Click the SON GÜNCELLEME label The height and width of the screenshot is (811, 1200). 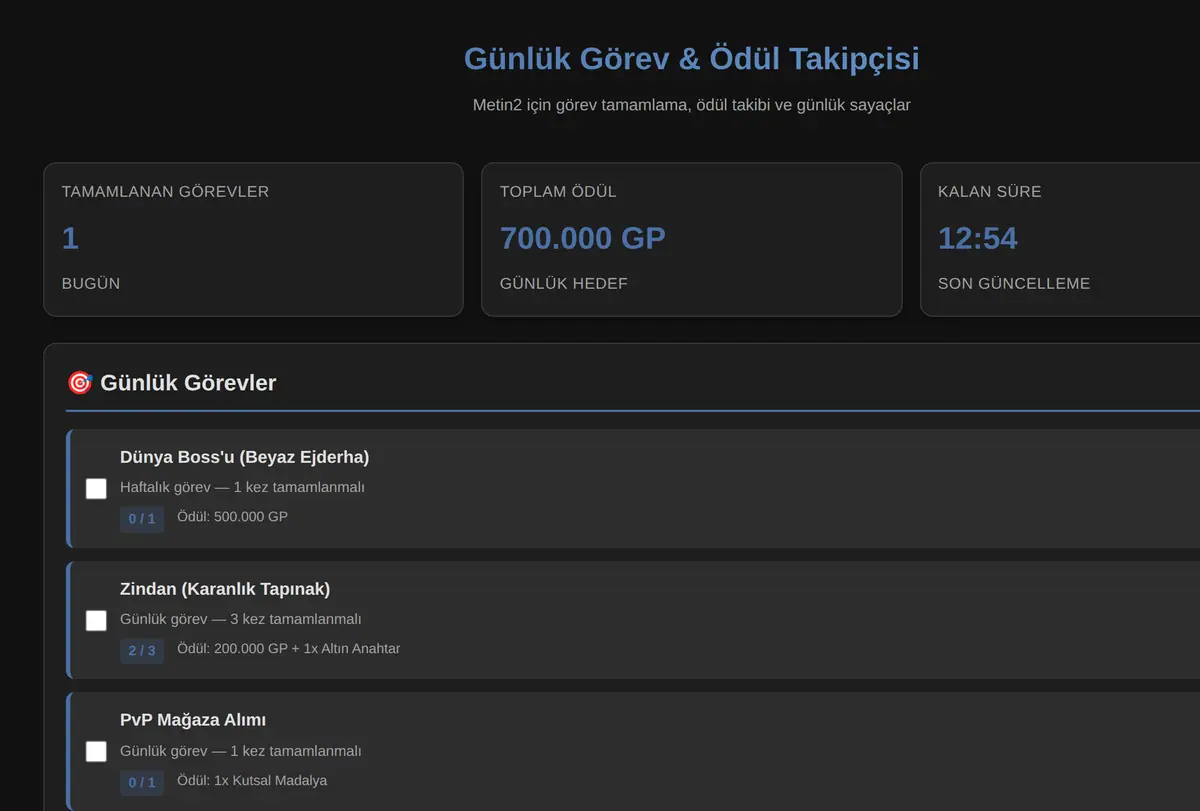1014,284
